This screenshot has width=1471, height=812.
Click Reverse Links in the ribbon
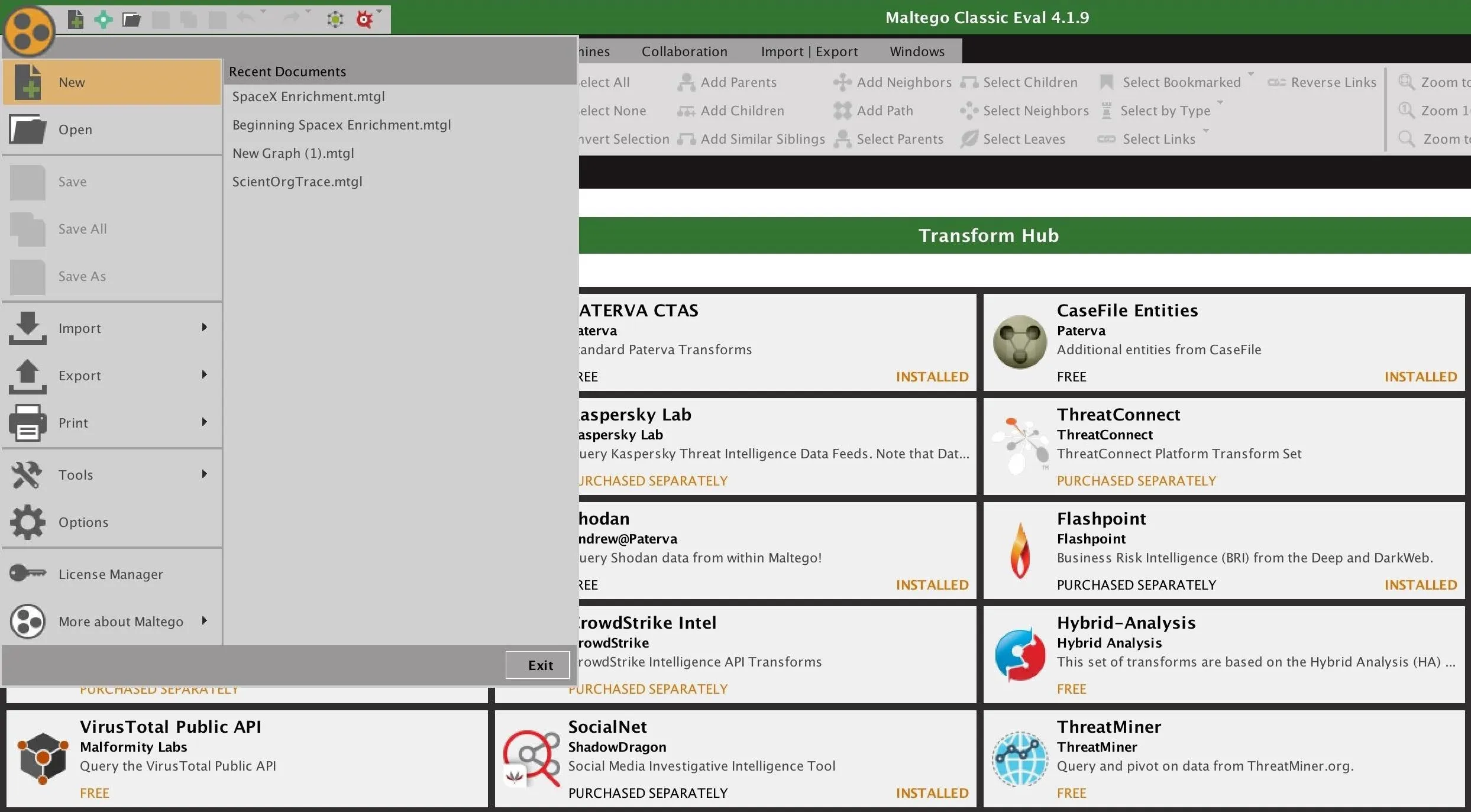(x=1322, y=82)
